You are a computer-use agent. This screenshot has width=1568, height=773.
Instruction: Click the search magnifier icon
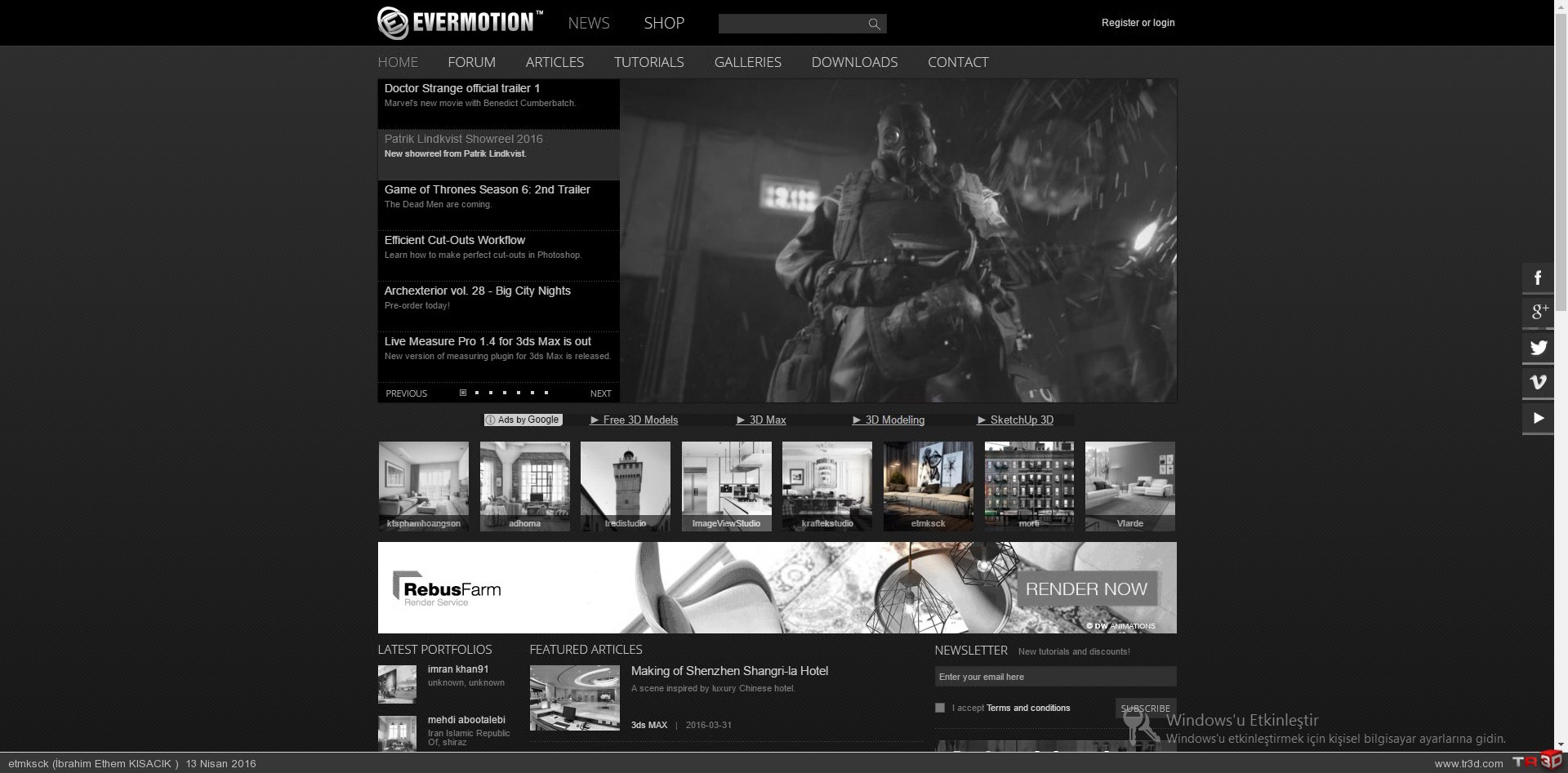[874, 24]
